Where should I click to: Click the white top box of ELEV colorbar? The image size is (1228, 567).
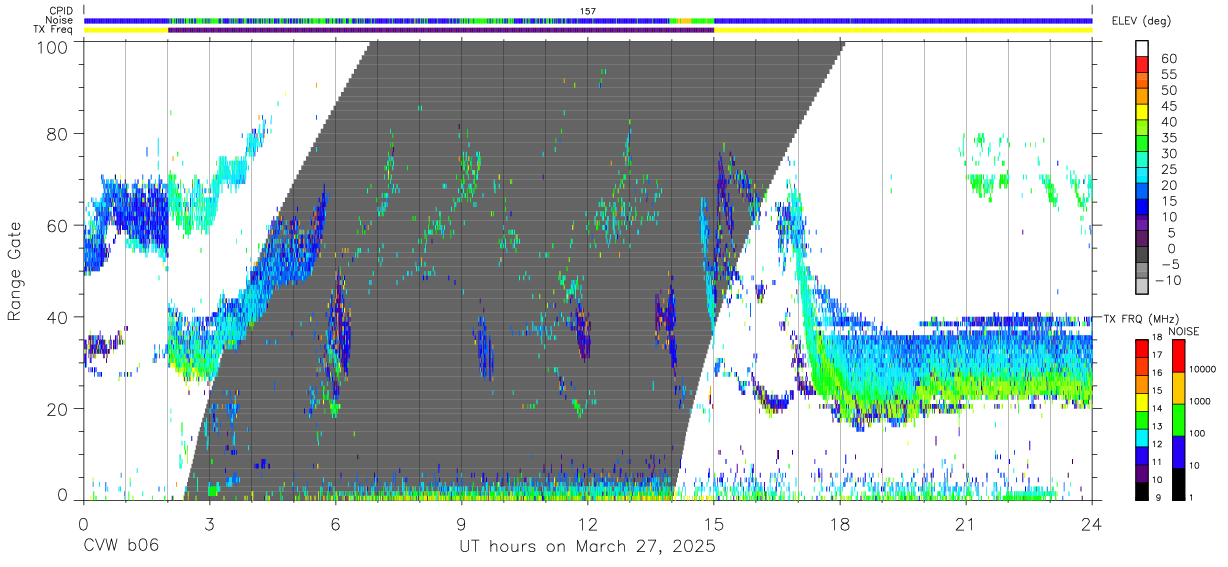[1141, 49]
